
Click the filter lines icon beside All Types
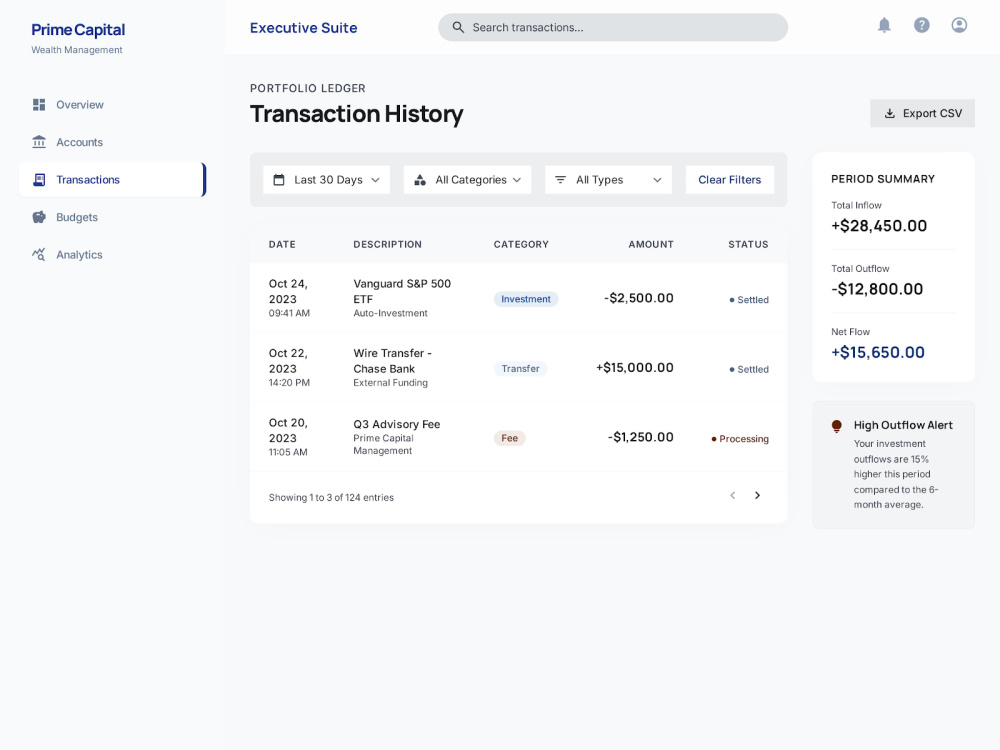click(x=560, y=180)
